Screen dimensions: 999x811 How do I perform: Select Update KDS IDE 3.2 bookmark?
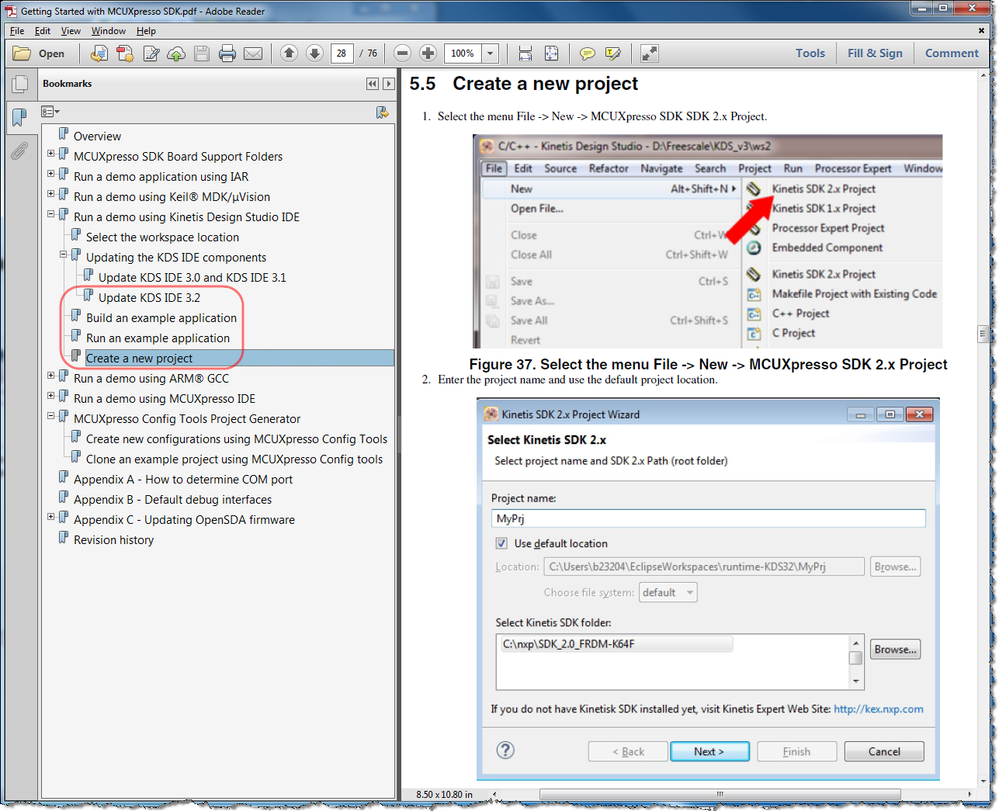tap(149, 298)
